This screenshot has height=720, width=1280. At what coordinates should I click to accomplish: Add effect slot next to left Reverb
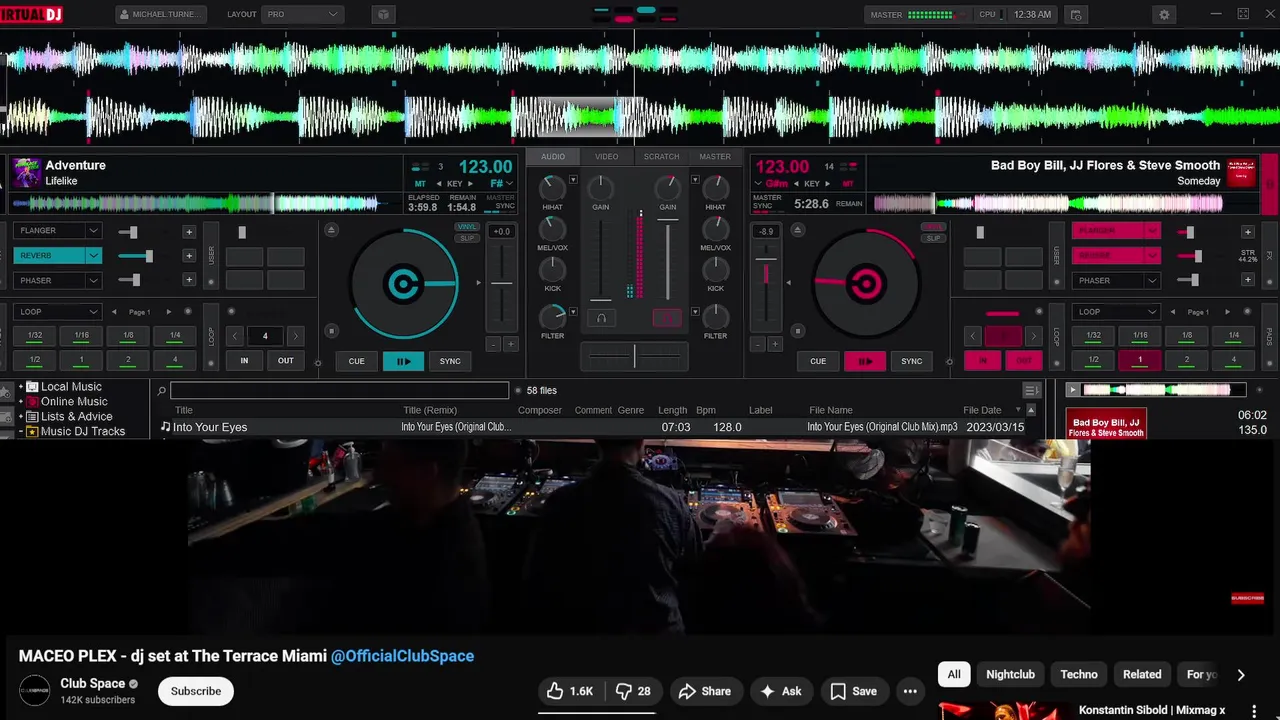point(189,256)
